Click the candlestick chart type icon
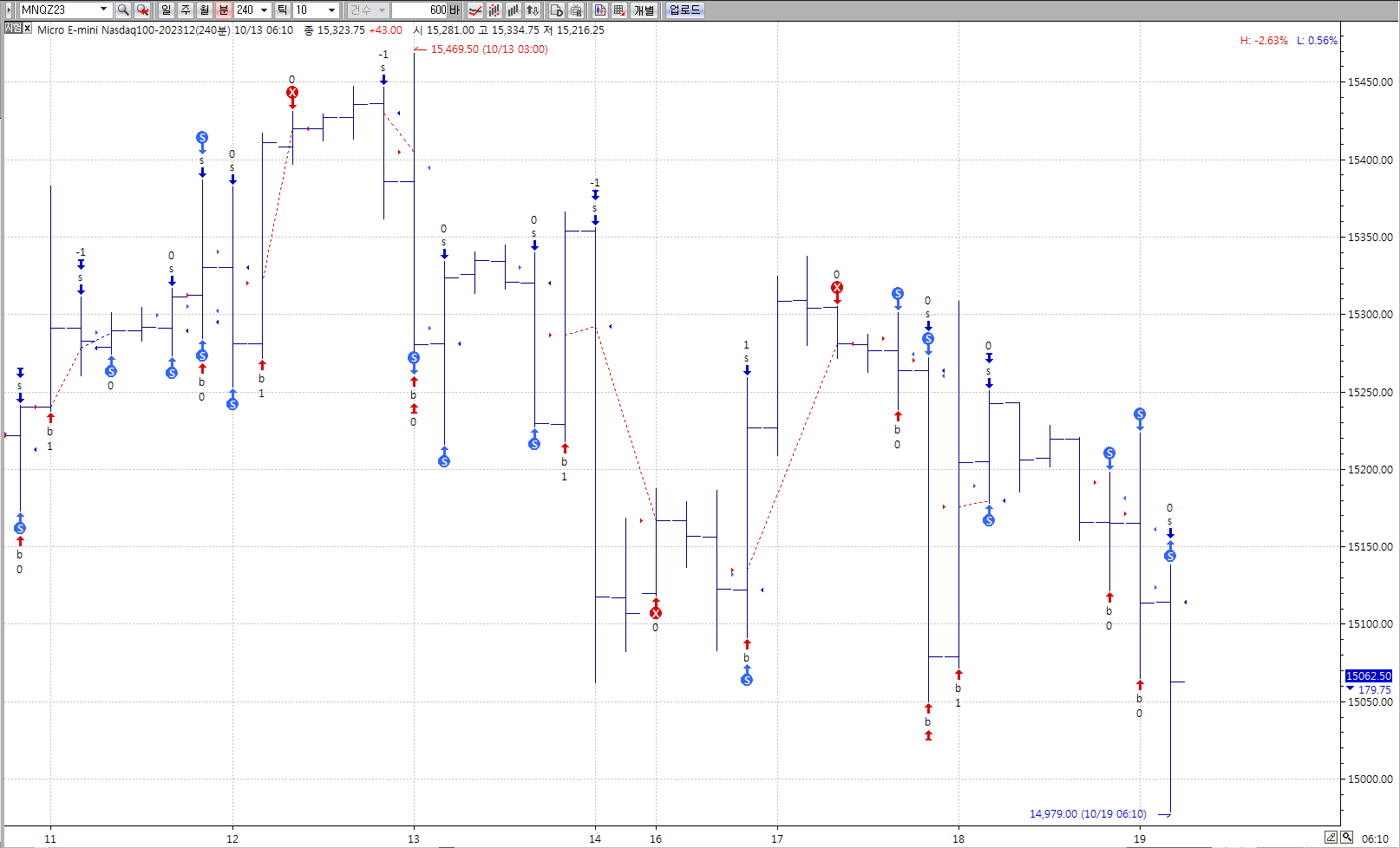 tap(494, 10)
